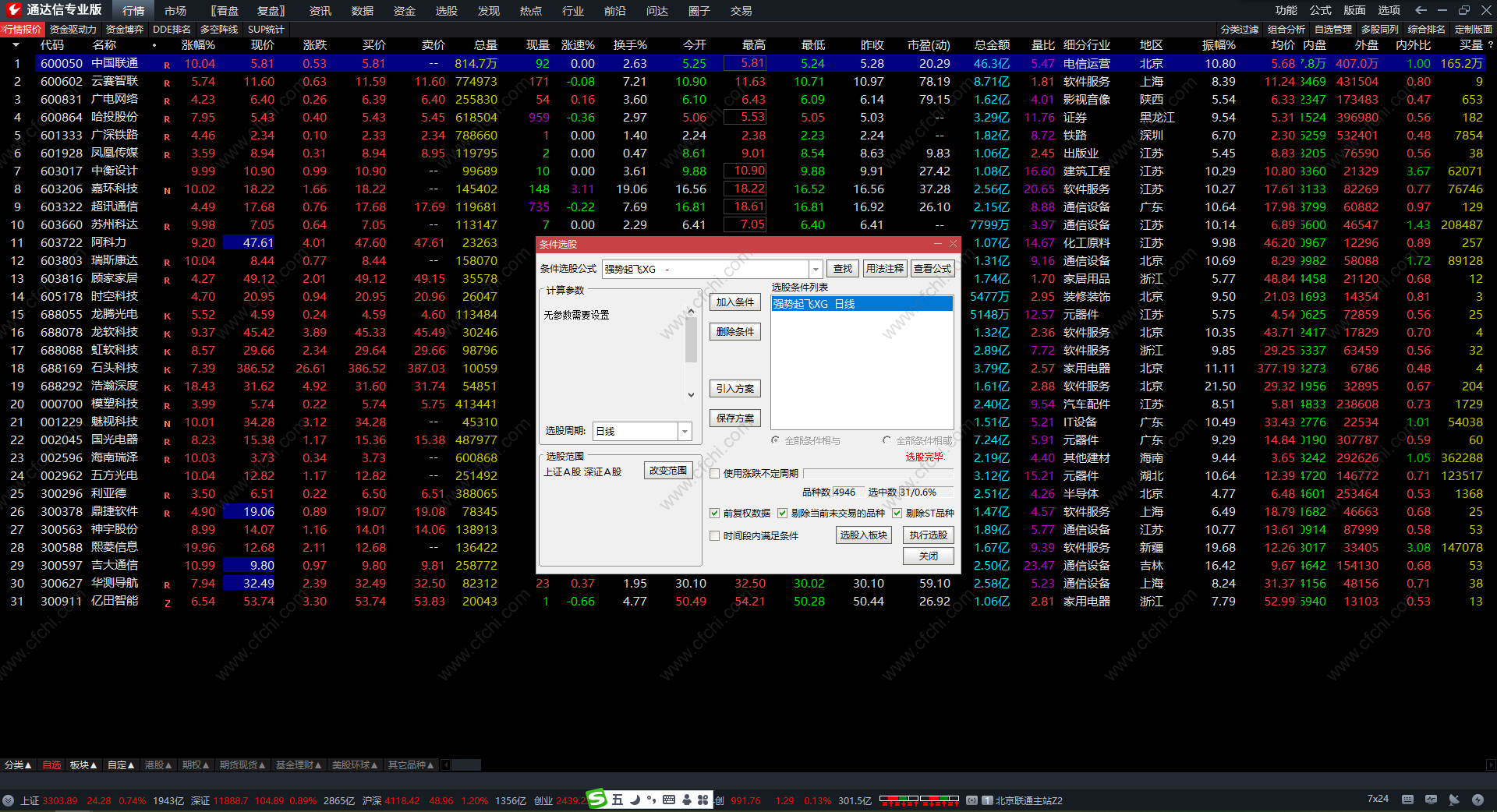Viewport: 1497px width, 812px height.
Task: Expand the 期货现货▲ bottom tab menu
Action: pyautogui.click(x=242, y=765)
